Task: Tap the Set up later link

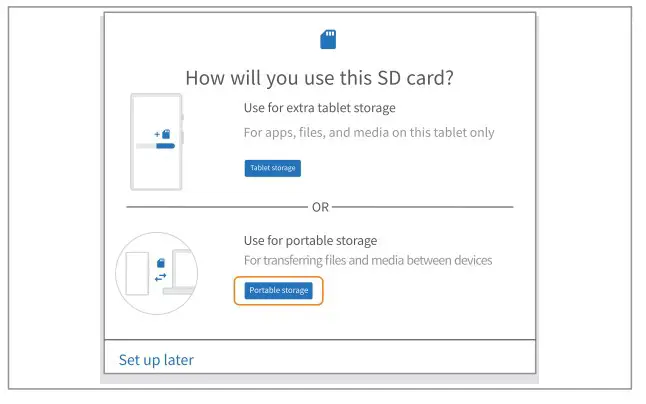Action: click(156, 359)
